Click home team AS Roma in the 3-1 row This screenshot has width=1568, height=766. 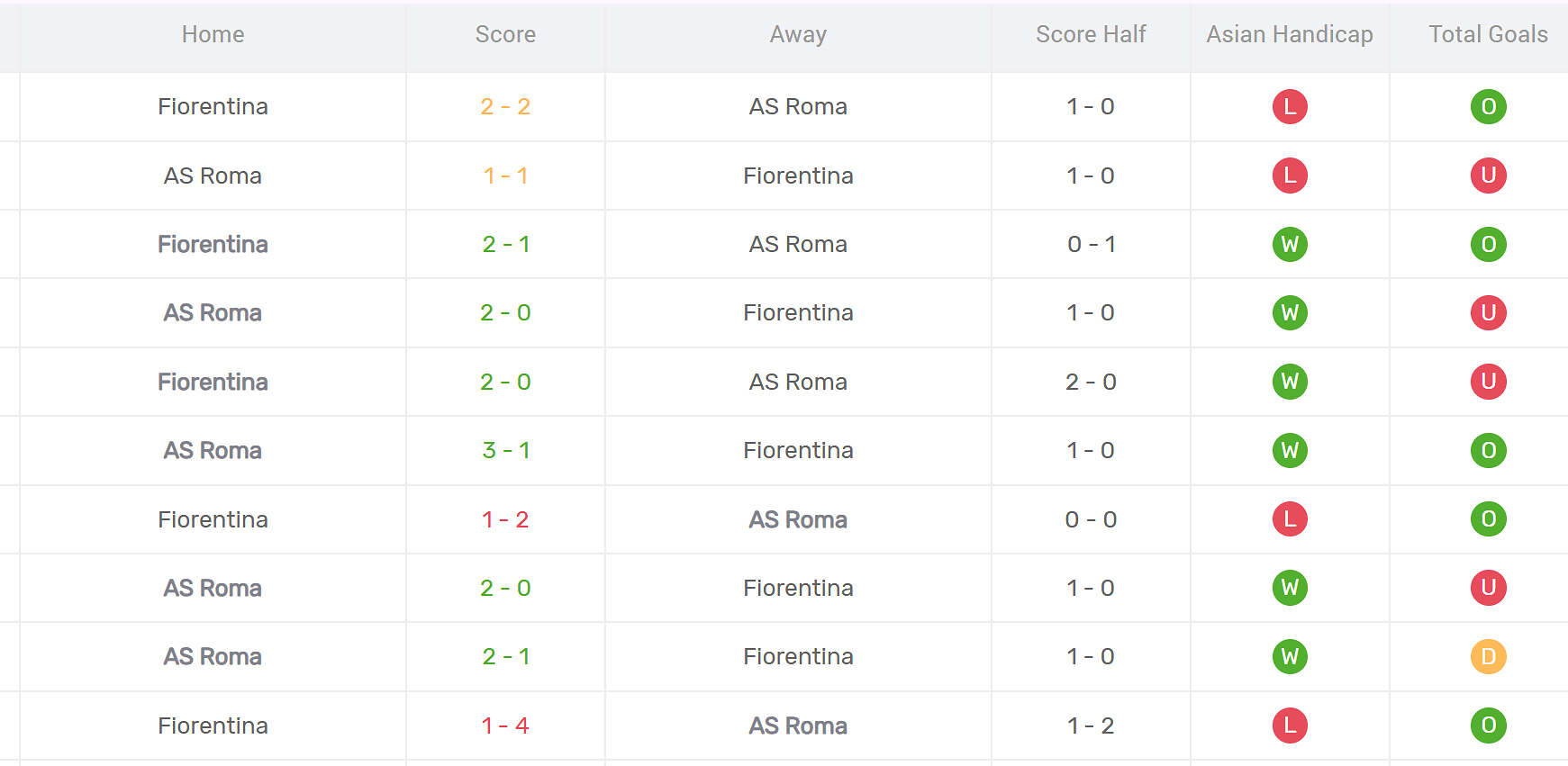[213, 450]
